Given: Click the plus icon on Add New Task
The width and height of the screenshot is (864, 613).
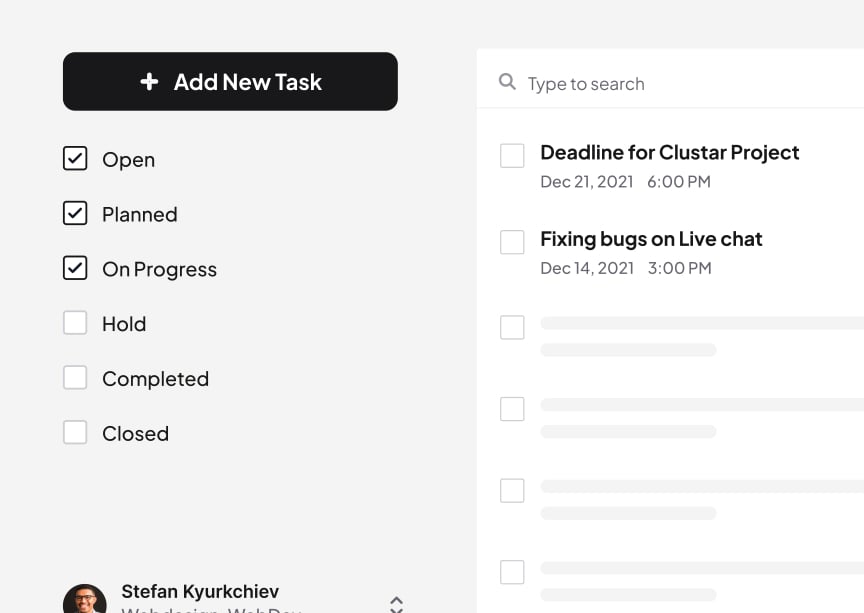Looking at the screenshot, I should [x=149, y=82].
